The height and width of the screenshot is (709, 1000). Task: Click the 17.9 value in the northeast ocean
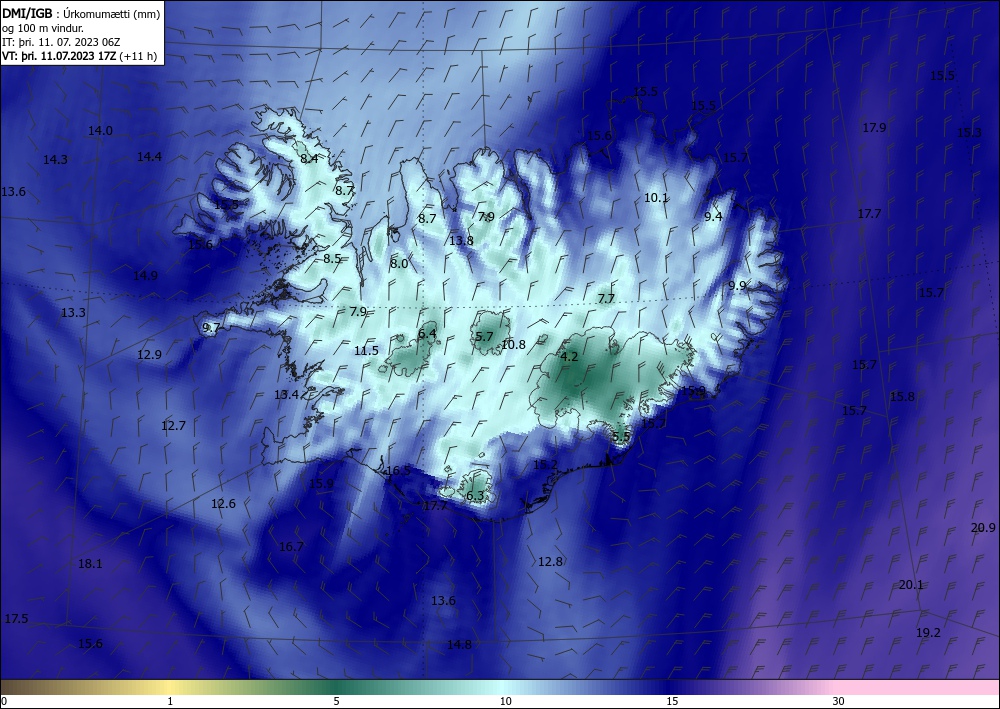pos(874,128)
